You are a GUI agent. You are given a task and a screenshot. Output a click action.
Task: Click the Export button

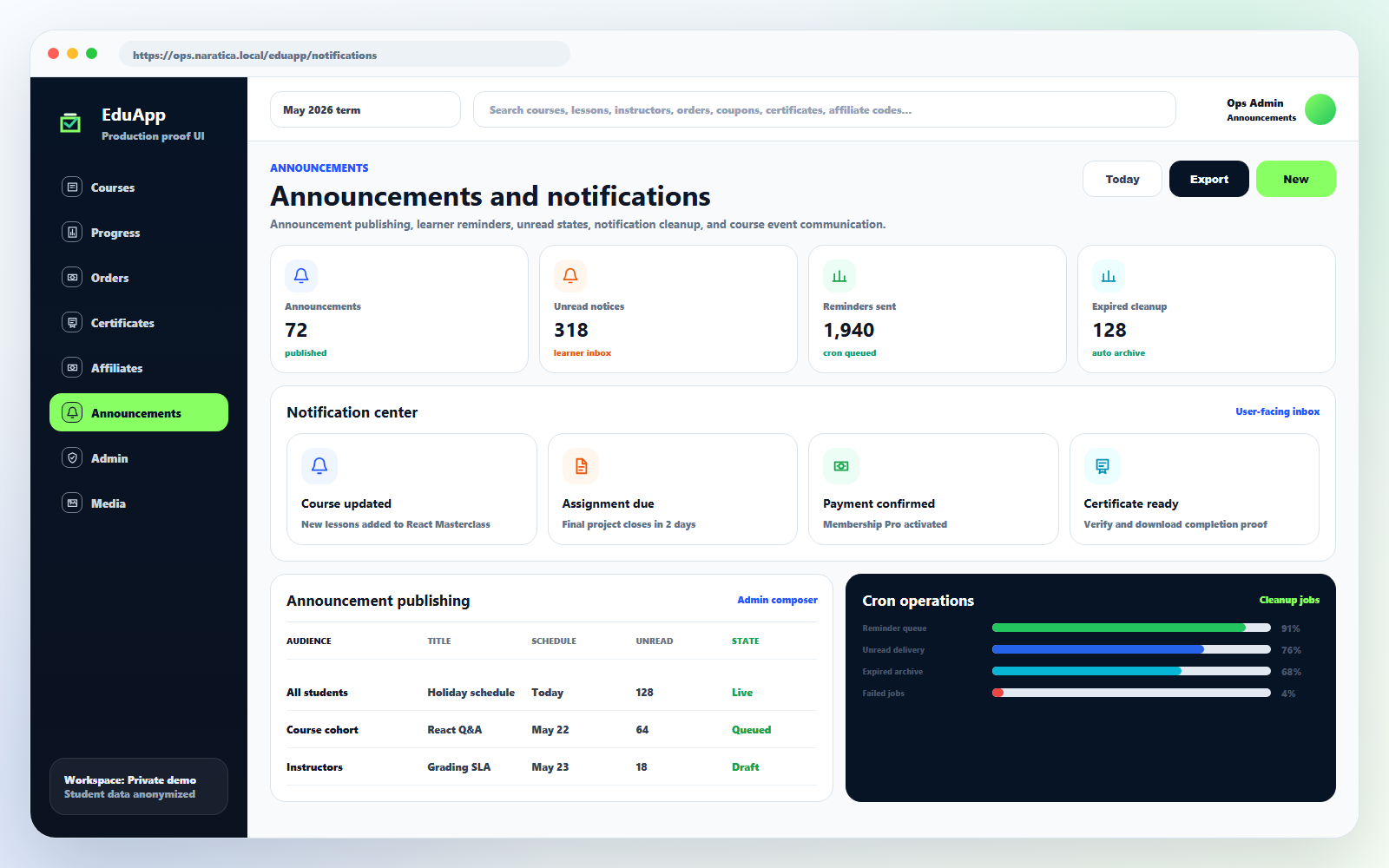(1209, 179)
